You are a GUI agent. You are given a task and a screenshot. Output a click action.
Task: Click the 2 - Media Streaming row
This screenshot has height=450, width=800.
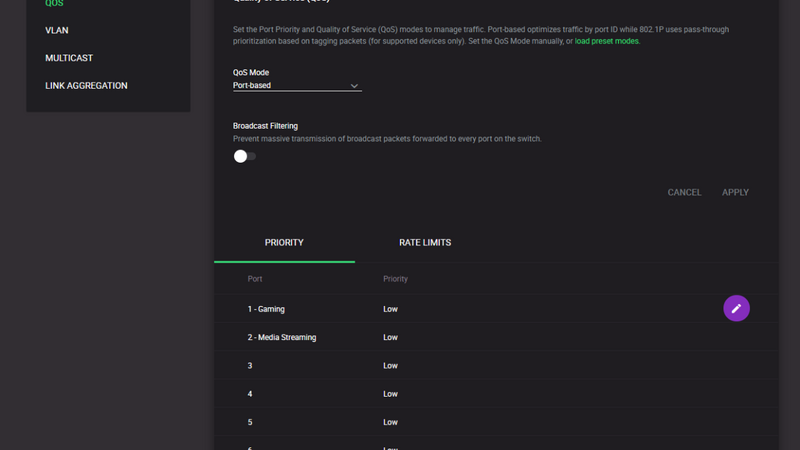[x=282, y=338]
